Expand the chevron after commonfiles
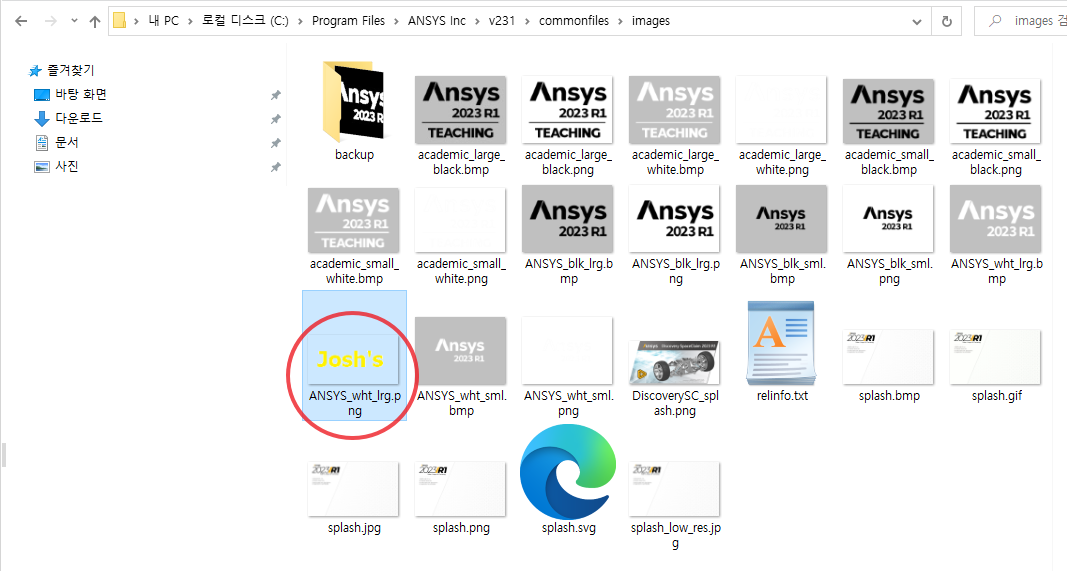 coord(620,21)
